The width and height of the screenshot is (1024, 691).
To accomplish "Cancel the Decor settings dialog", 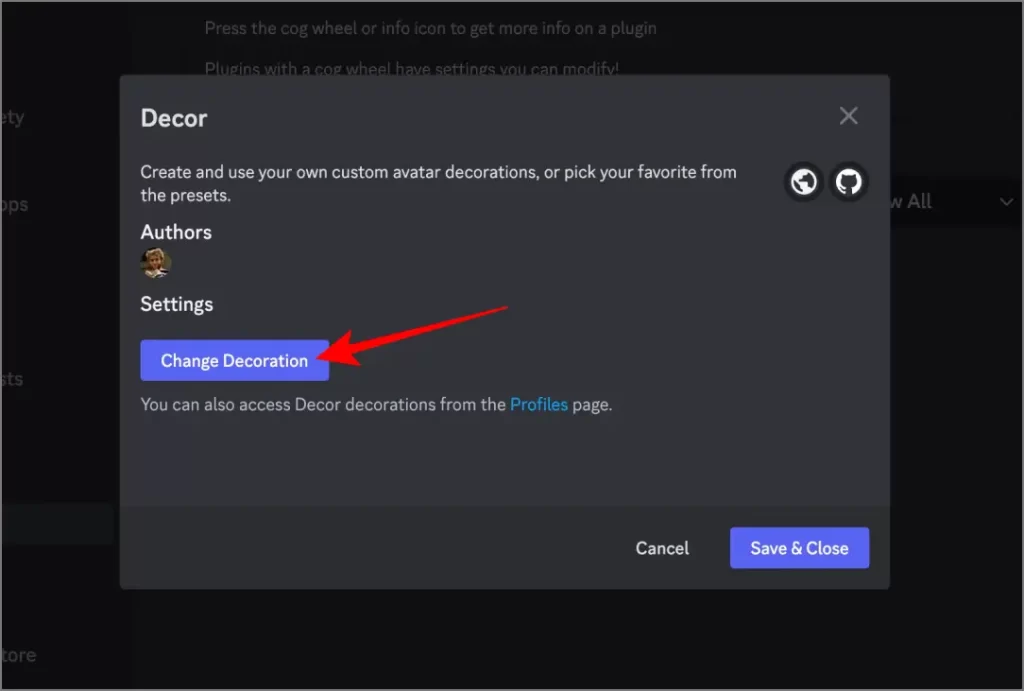I will (x=662, y=548).
